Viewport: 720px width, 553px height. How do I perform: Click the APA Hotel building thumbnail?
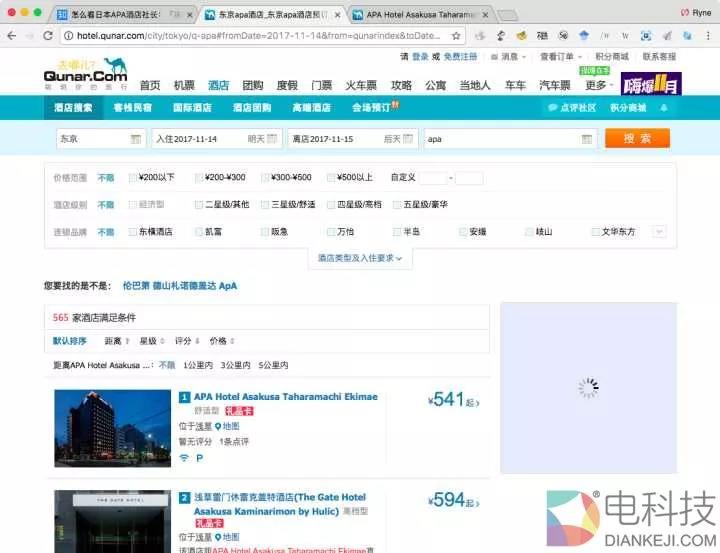pos(113,427)
